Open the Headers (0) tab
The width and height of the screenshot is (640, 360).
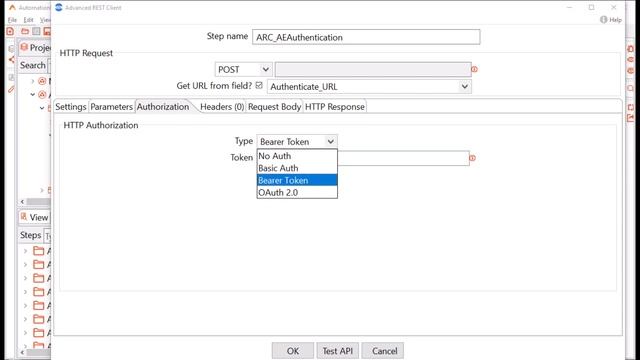pos(222,107)
